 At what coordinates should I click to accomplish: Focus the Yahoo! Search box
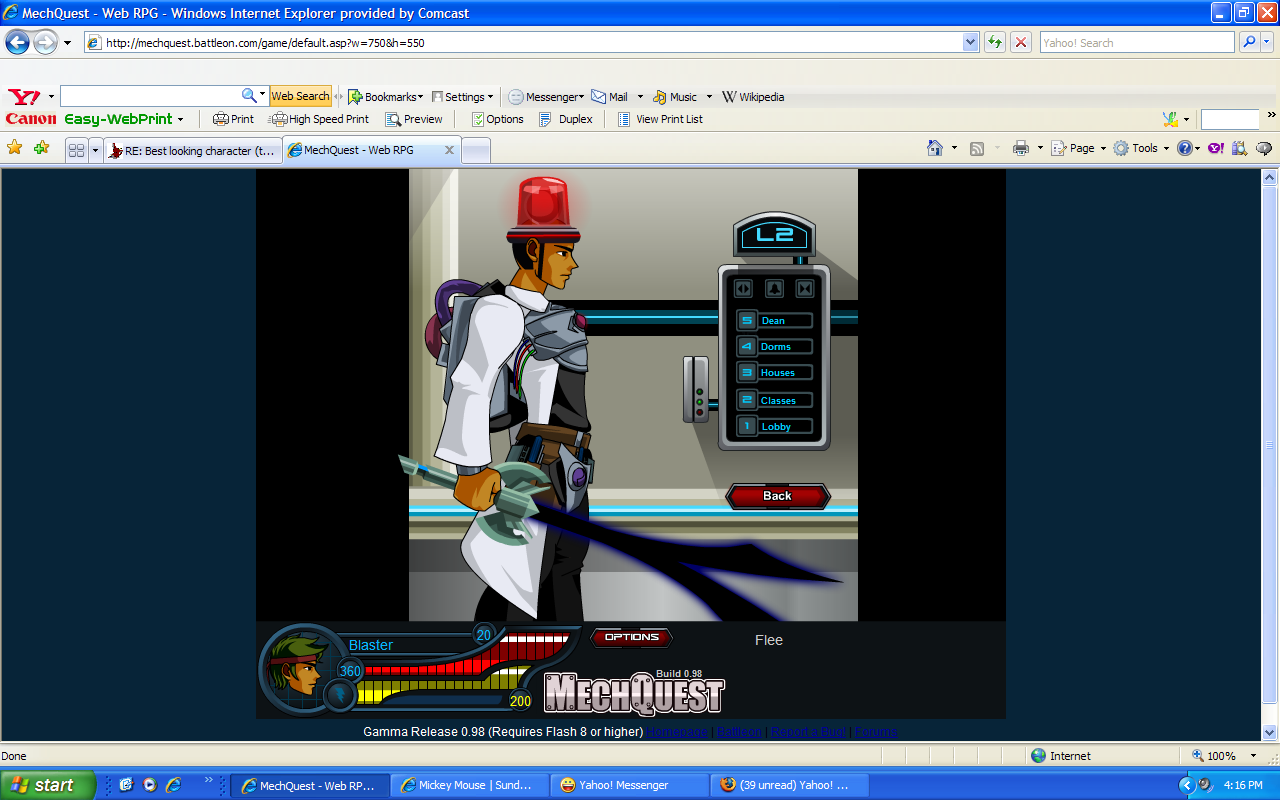[1137, 43]
